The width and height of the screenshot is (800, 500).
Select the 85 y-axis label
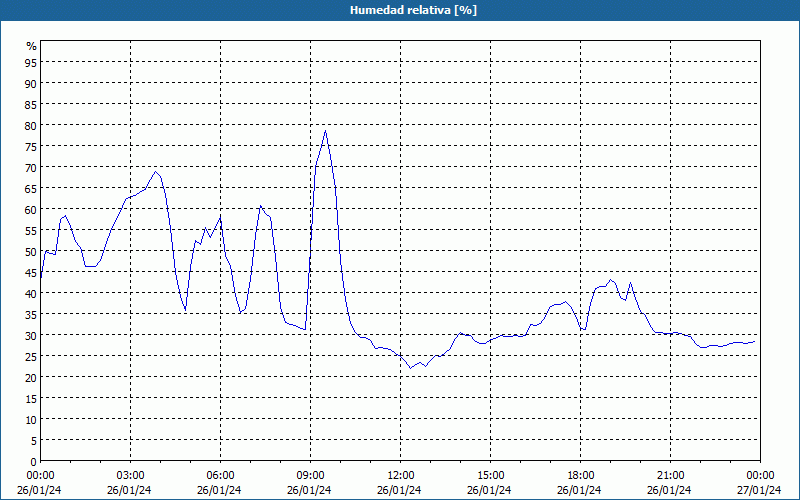pos(31,104)
